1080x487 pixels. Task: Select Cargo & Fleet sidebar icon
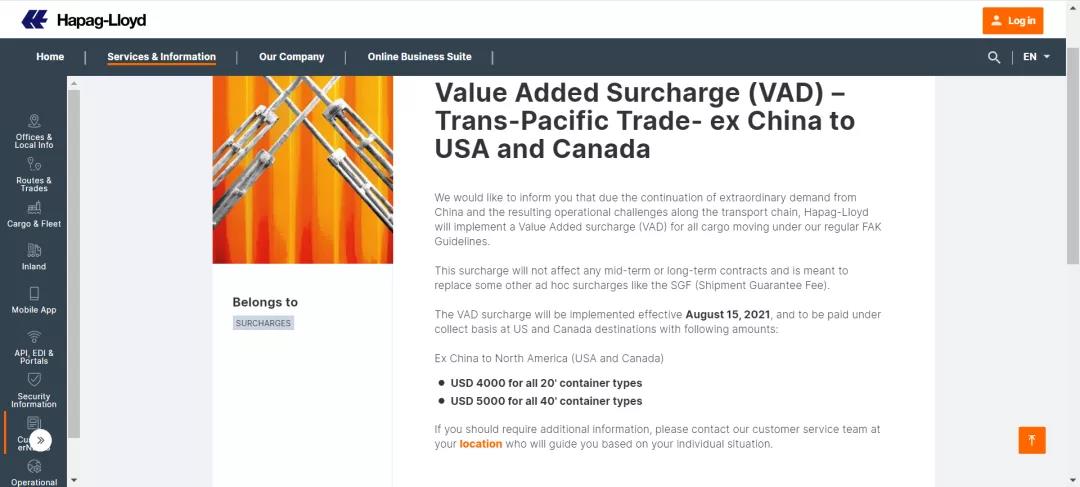[x=34, y=208]
